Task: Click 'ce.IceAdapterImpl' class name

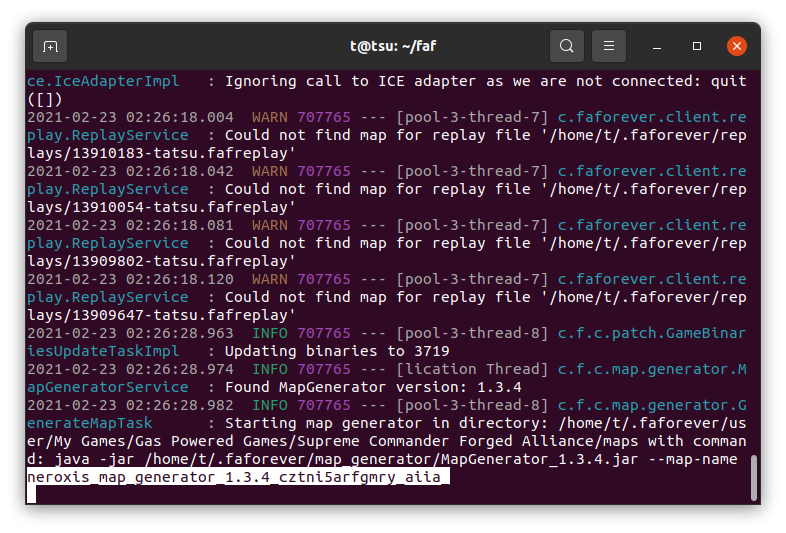Action: click(103, 81)
